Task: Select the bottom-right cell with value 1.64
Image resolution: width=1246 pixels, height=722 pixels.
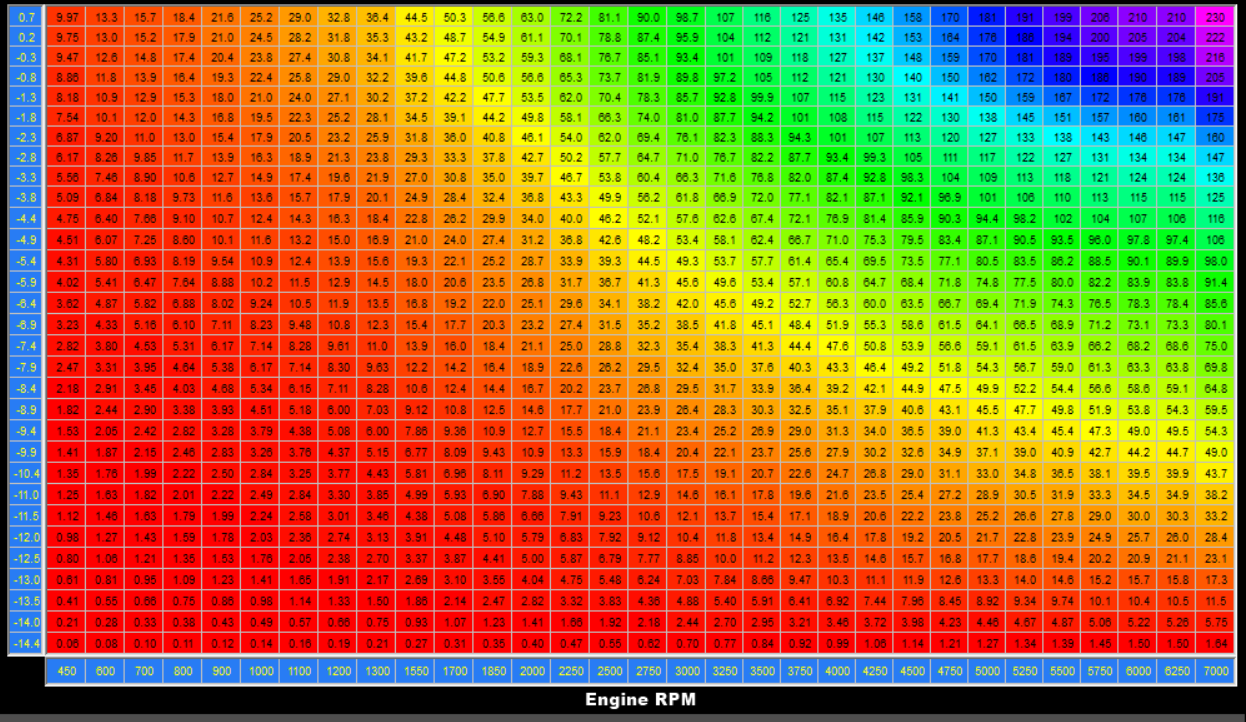Action: pyautogui.click(x=1216, y=643)
